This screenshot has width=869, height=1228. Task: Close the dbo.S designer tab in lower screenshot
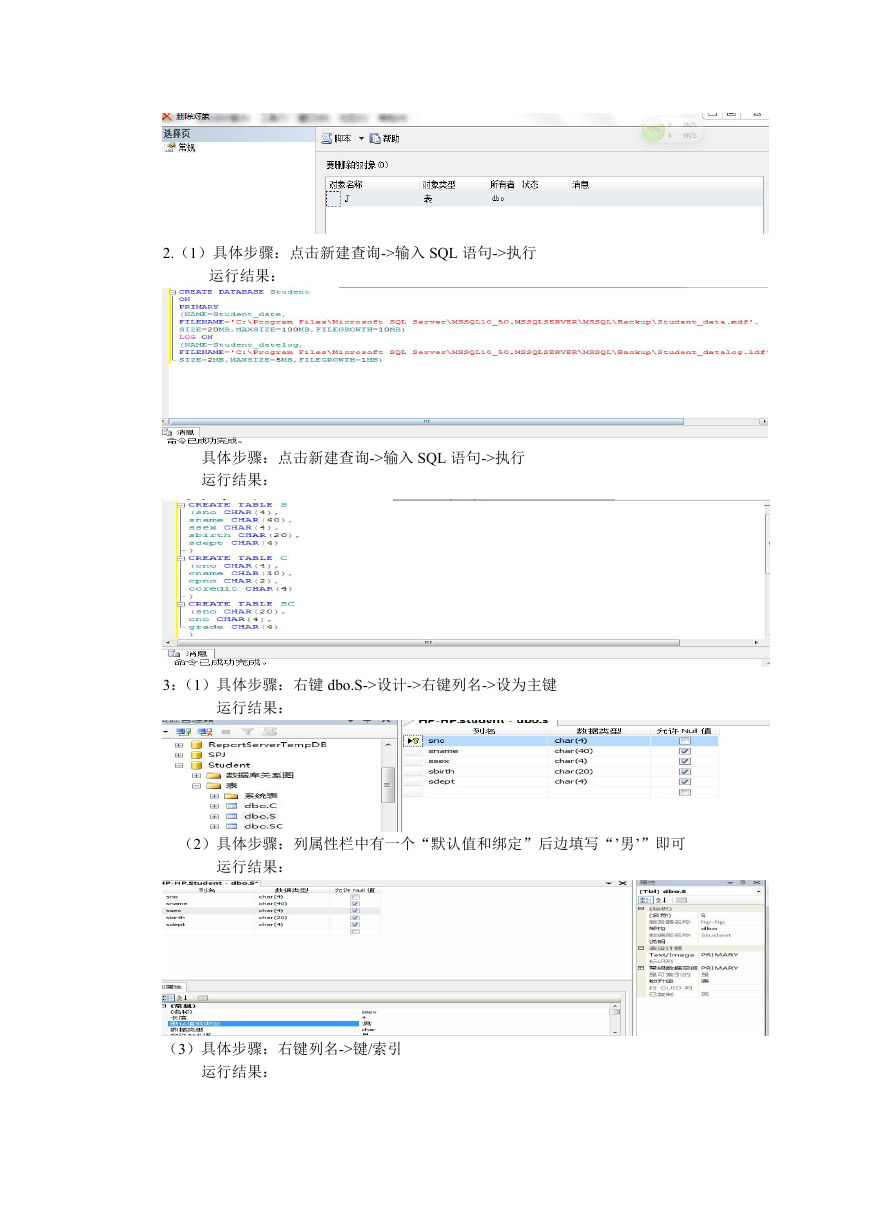(622, 884)
